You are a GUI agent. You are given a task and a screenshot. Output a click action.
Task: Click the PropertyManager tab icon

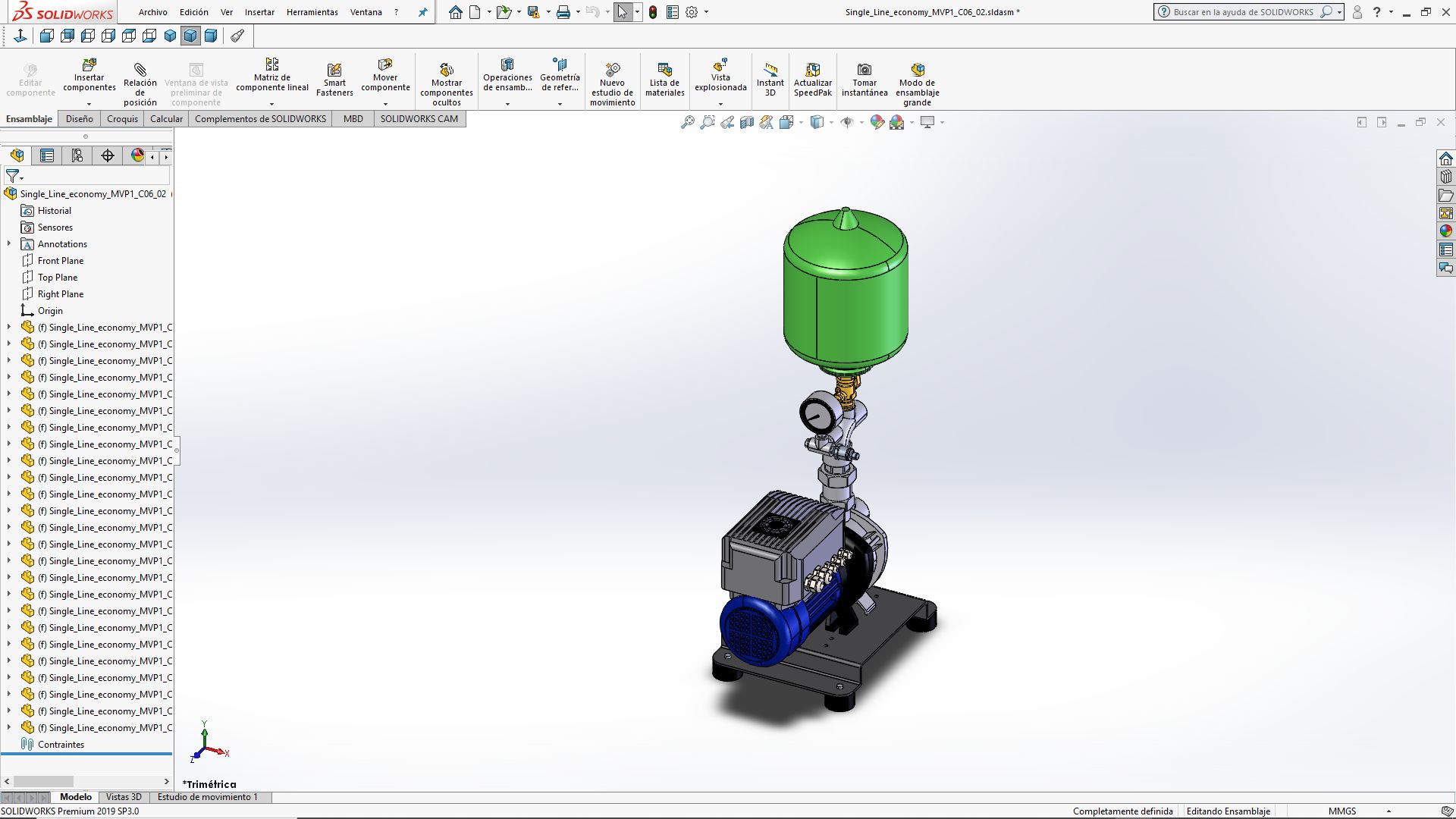click(47, 155)
